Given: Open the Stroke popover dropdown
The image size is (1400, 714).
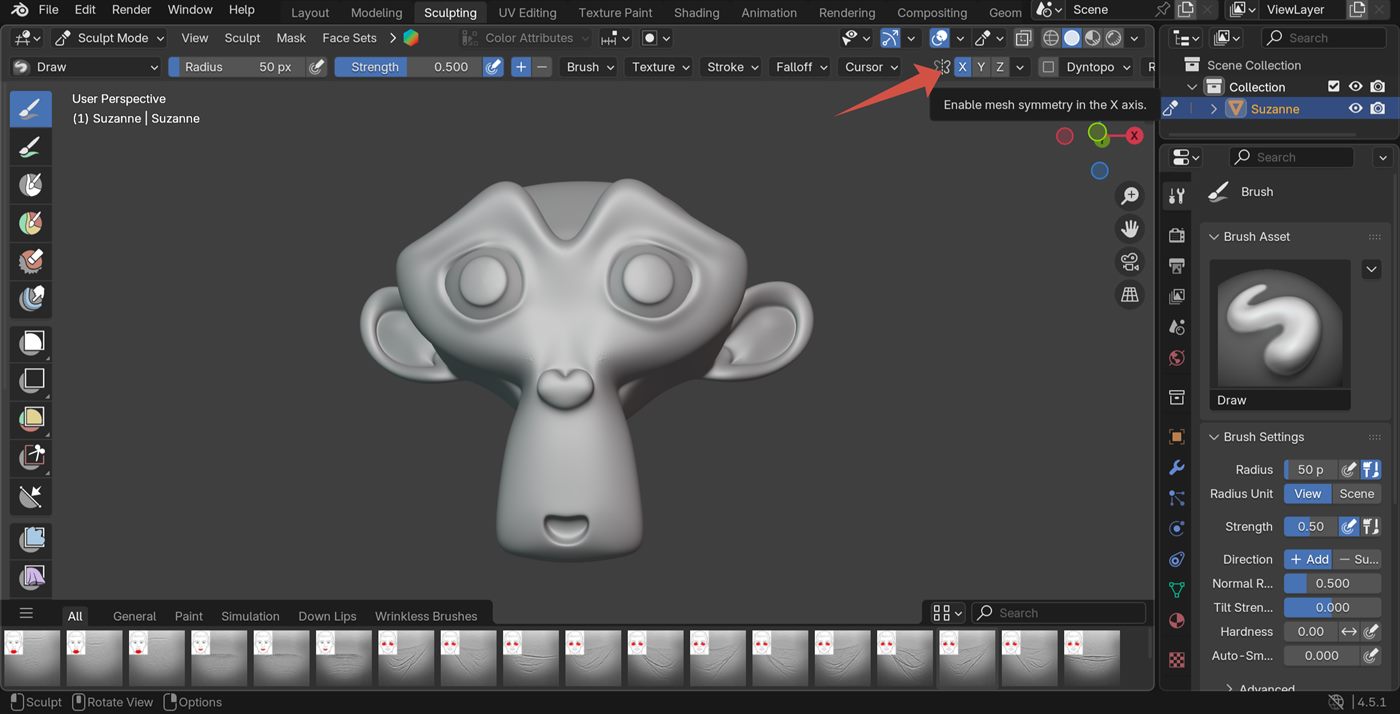Looking at the screenshot, I should (732, 67).
